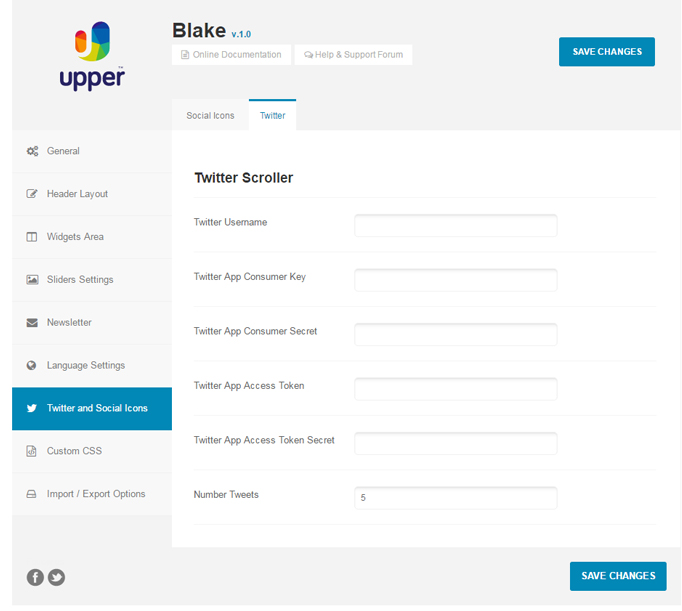Click the Number Tweets field
Image resolution: width=682 pixels, height=611 pixels.
pyautogui.click(x=455, y=497)
